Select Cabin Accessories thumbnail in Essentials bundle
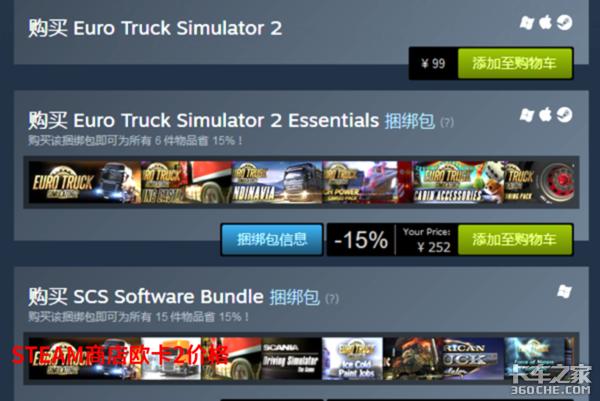The image size is (600, 401). tap(458, 182)
